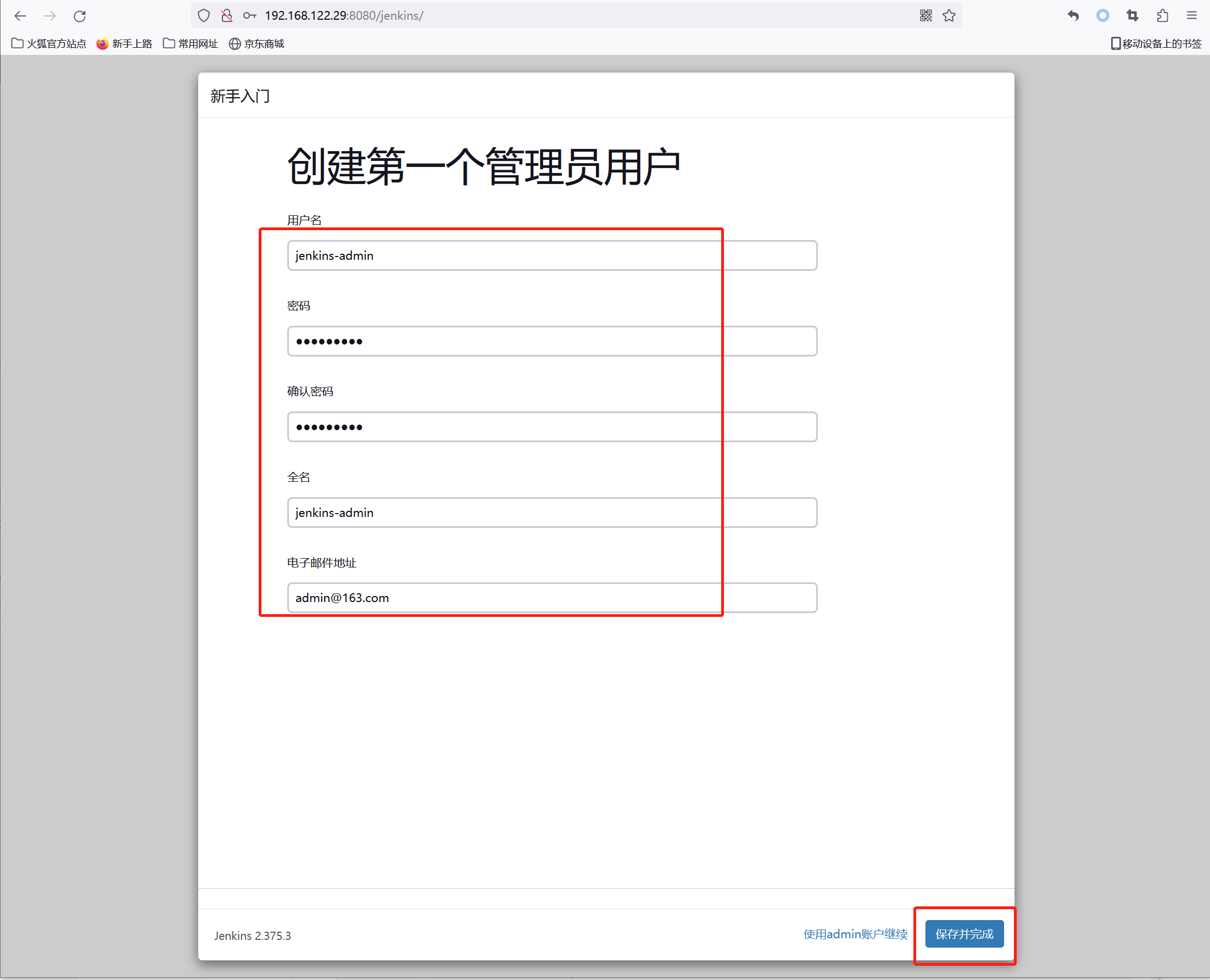Click the screenshot crop toolbar icon
This screenshot has height=980, width=1210.
pyautogui.click(x=1132, y=16)
